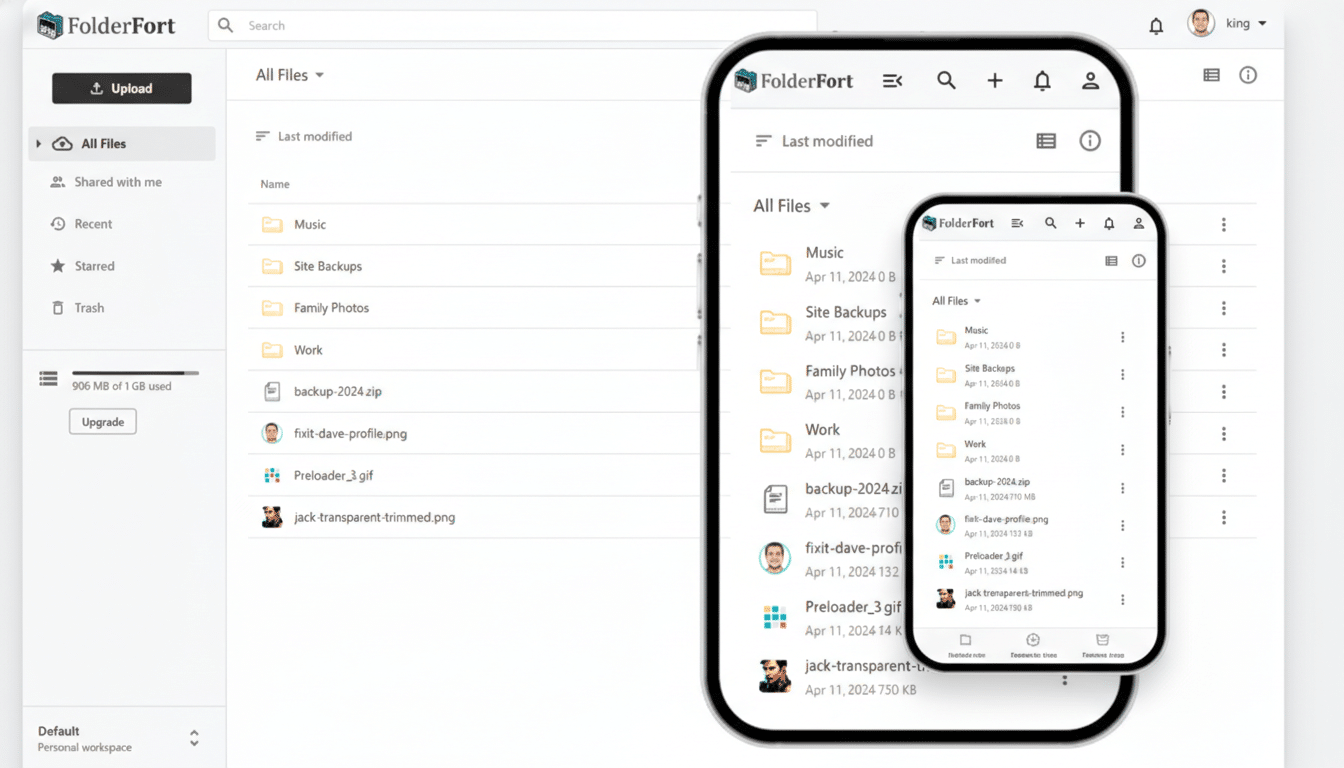Screen dimensions: 1344x768
Task: Toggle the layout view icon on the tablet
Action: [1046, 140]
